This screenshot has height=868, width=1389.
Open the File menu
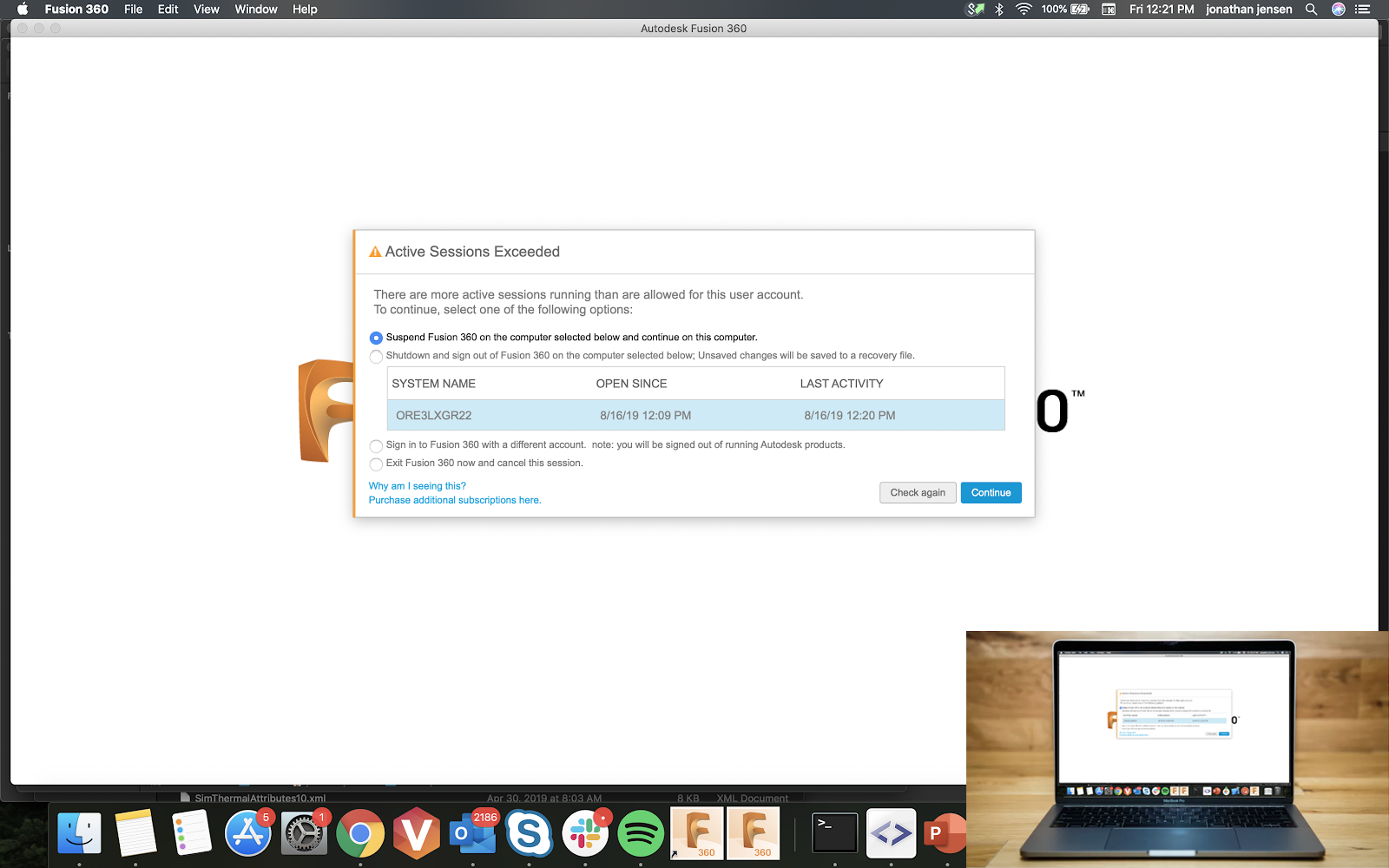pos(134,9)
